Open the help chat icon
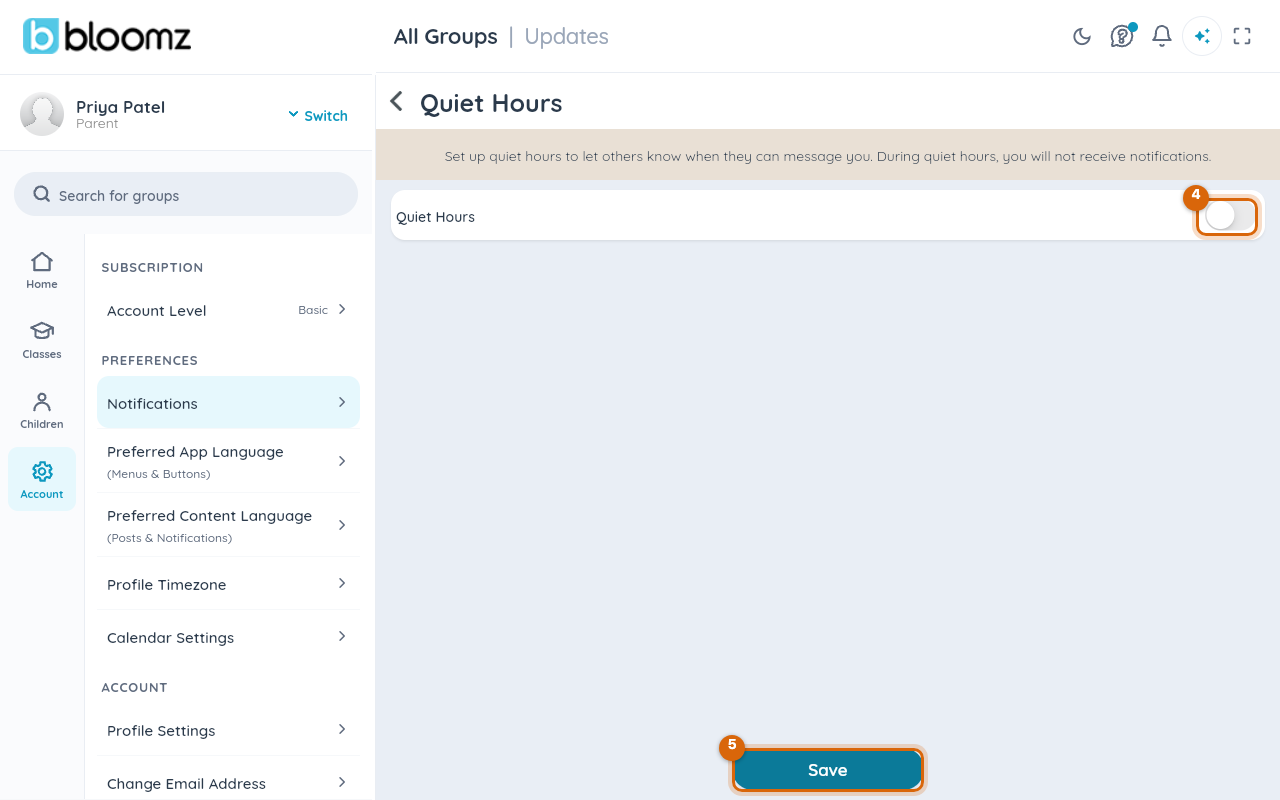The height and width of the screenshot is (800, 1280). pos(1122,36)
